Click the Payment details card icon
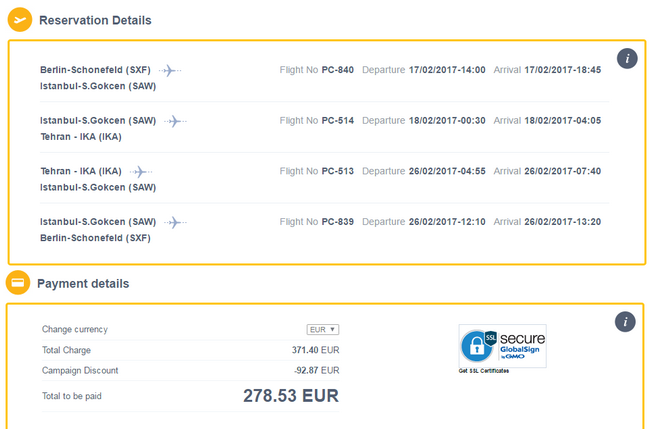The width and height of the screenshot is (650, 429). [x=18, y=283]
